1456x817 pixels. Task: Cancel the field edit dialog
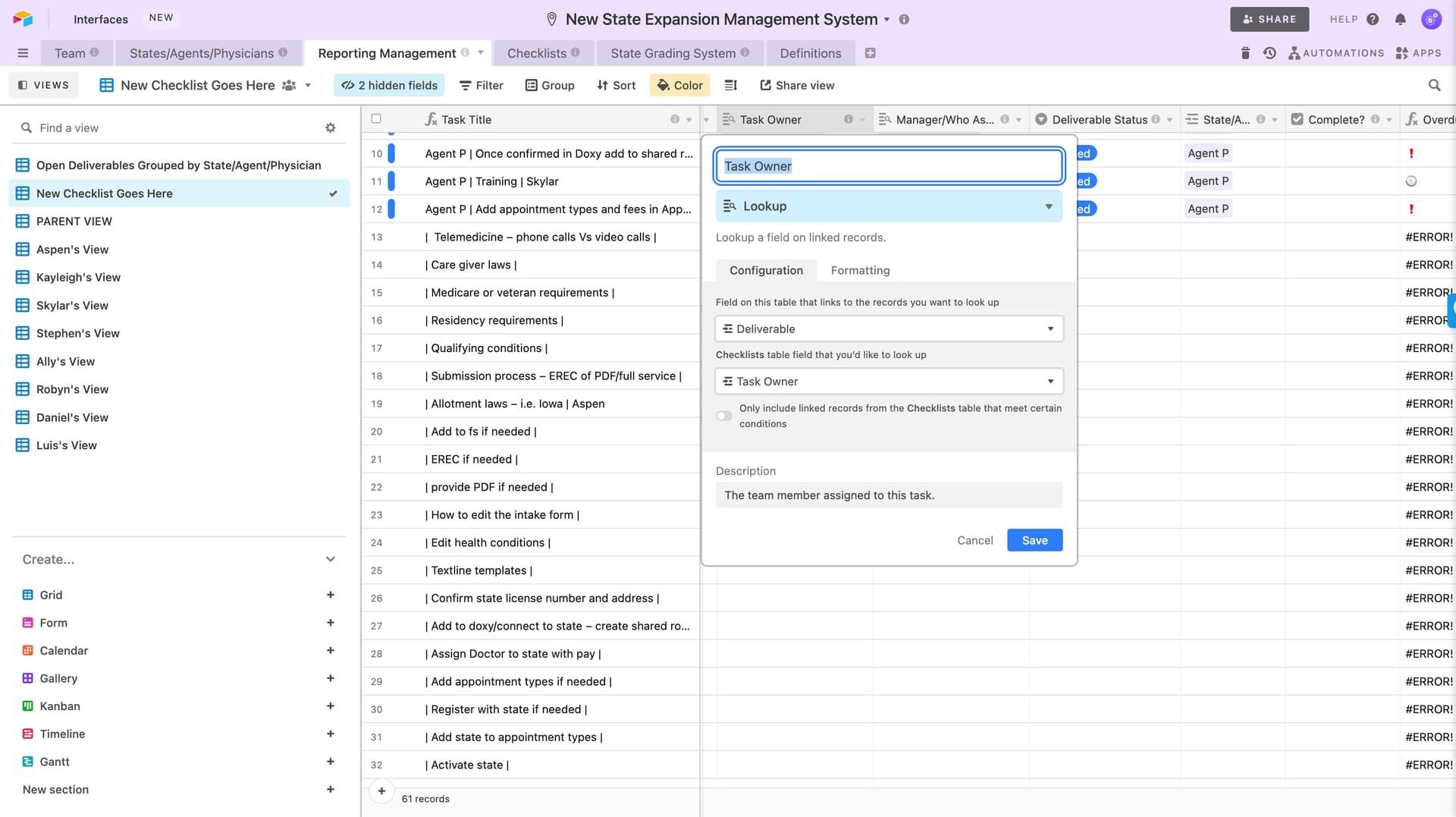pos(974,541)
